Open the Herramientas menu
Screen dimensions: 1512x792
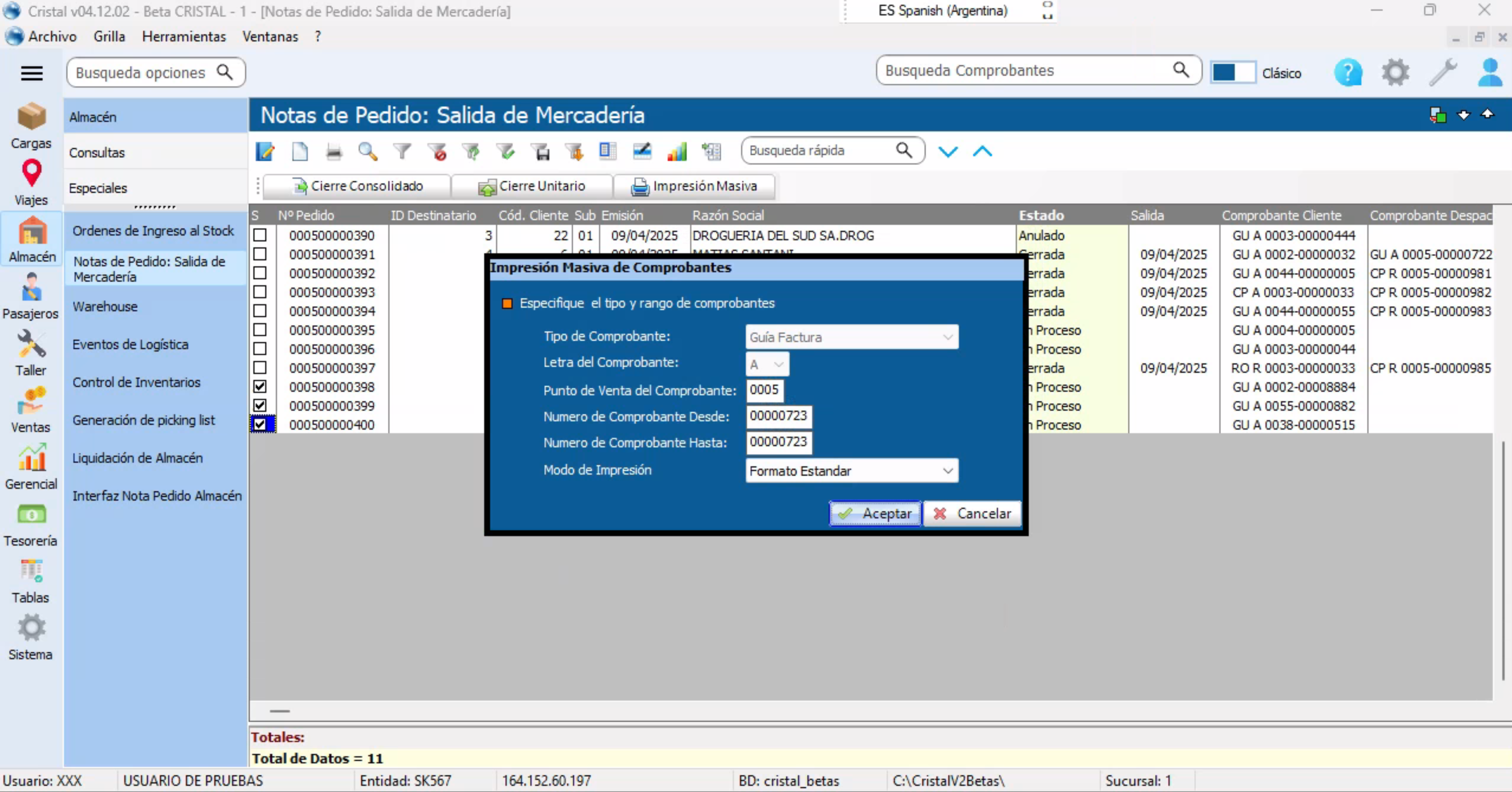[x=184, y=36]
